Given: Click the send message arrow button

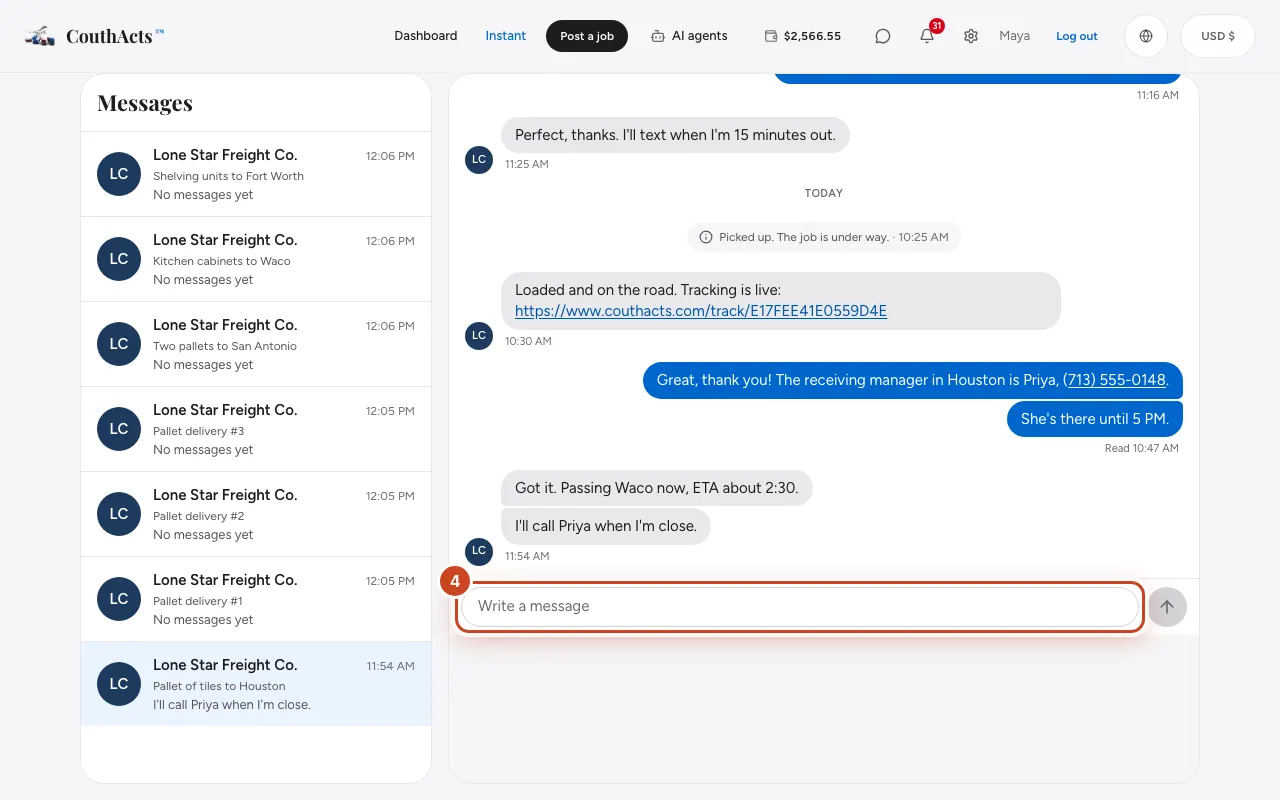Looking at the screenshot, I should pos(1167,607).
